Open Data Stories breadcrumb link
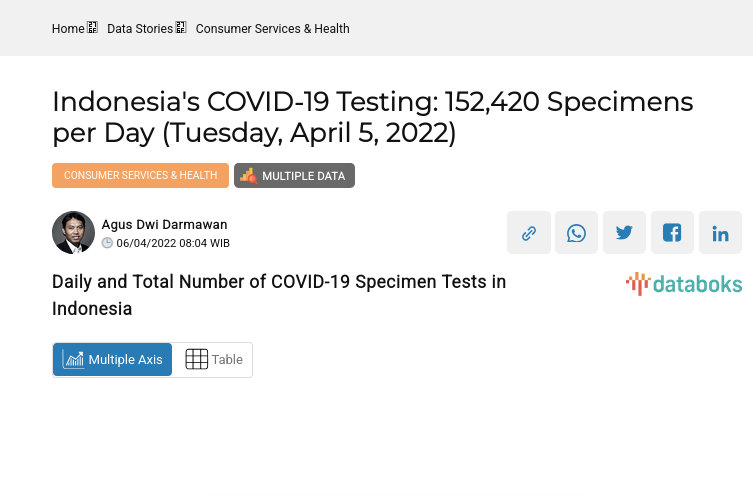Screen dimensions: 753x498 tap(140, 29)
